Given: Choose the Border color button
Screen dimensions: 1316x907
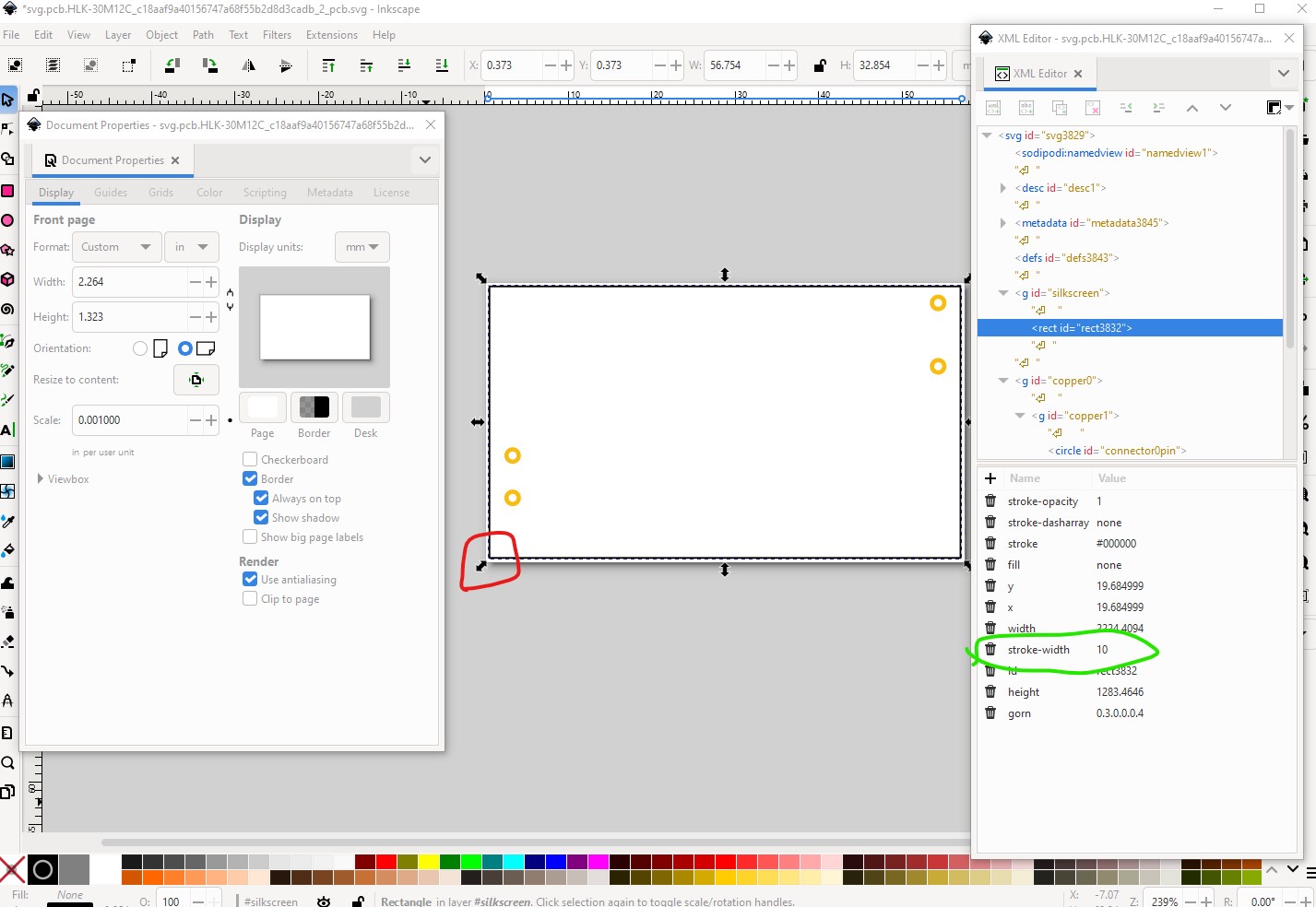Looking at the screenshot, I should point(314,406).
